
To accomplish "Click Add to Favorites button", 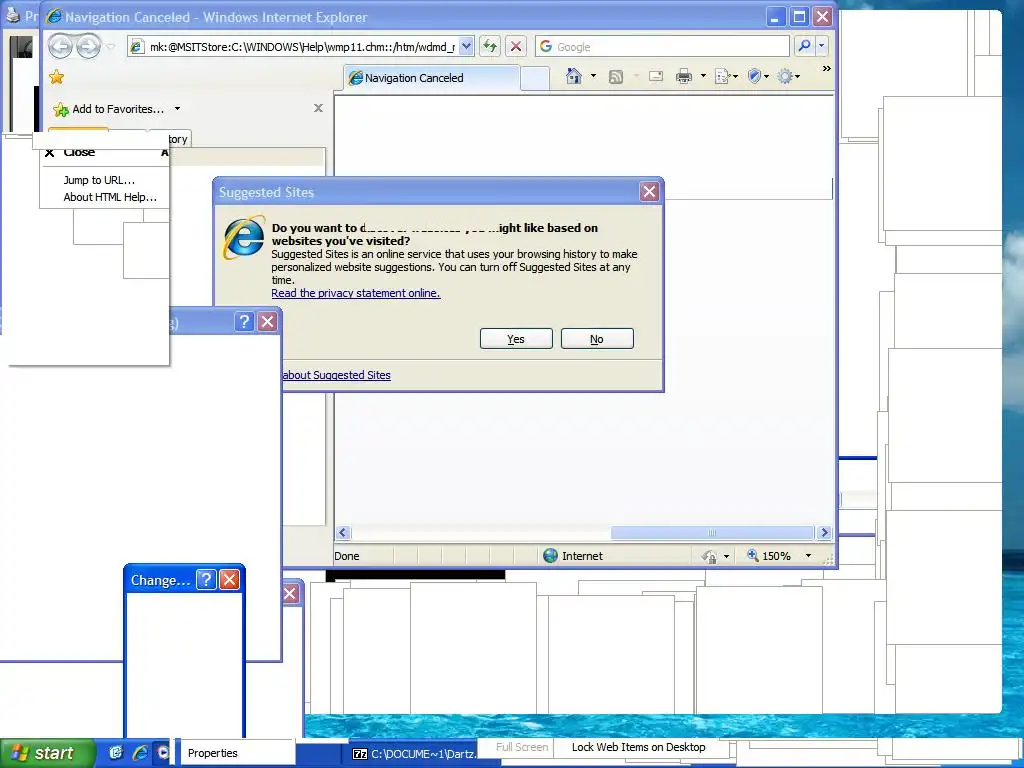I will coord(109,109).
